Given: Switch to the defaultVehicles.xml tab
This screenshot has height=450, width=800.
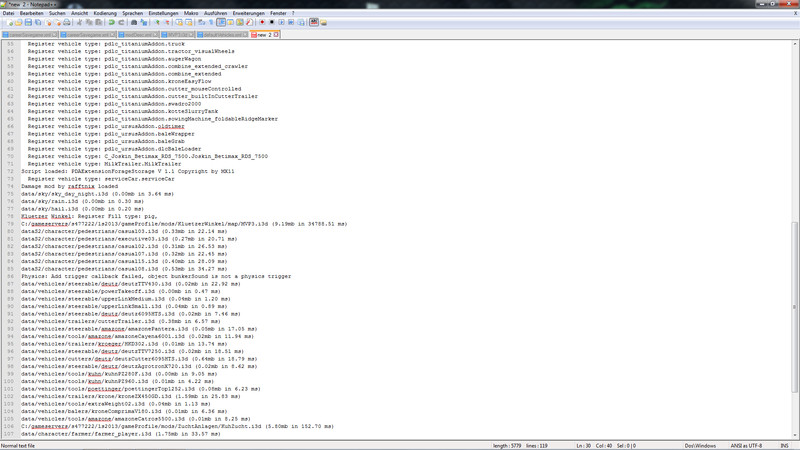Looking at the screenshot, I should coord(222,35).
